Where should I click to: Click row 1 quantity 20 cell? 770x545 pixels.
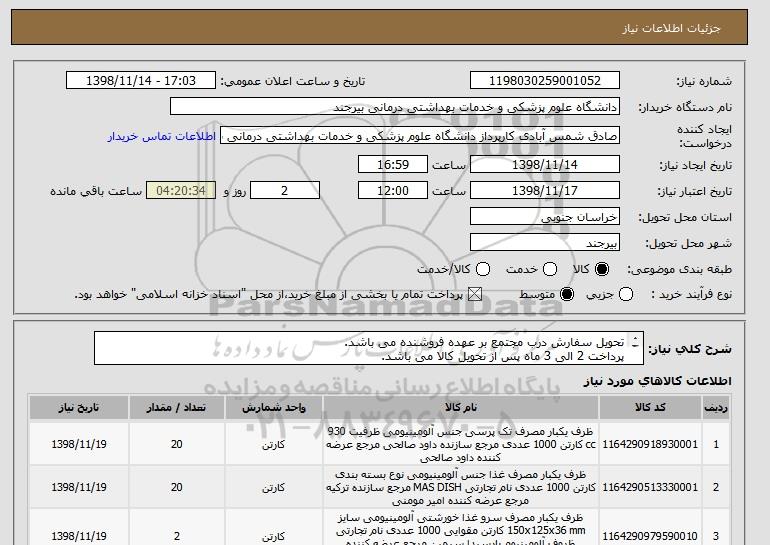pos(177,444)
